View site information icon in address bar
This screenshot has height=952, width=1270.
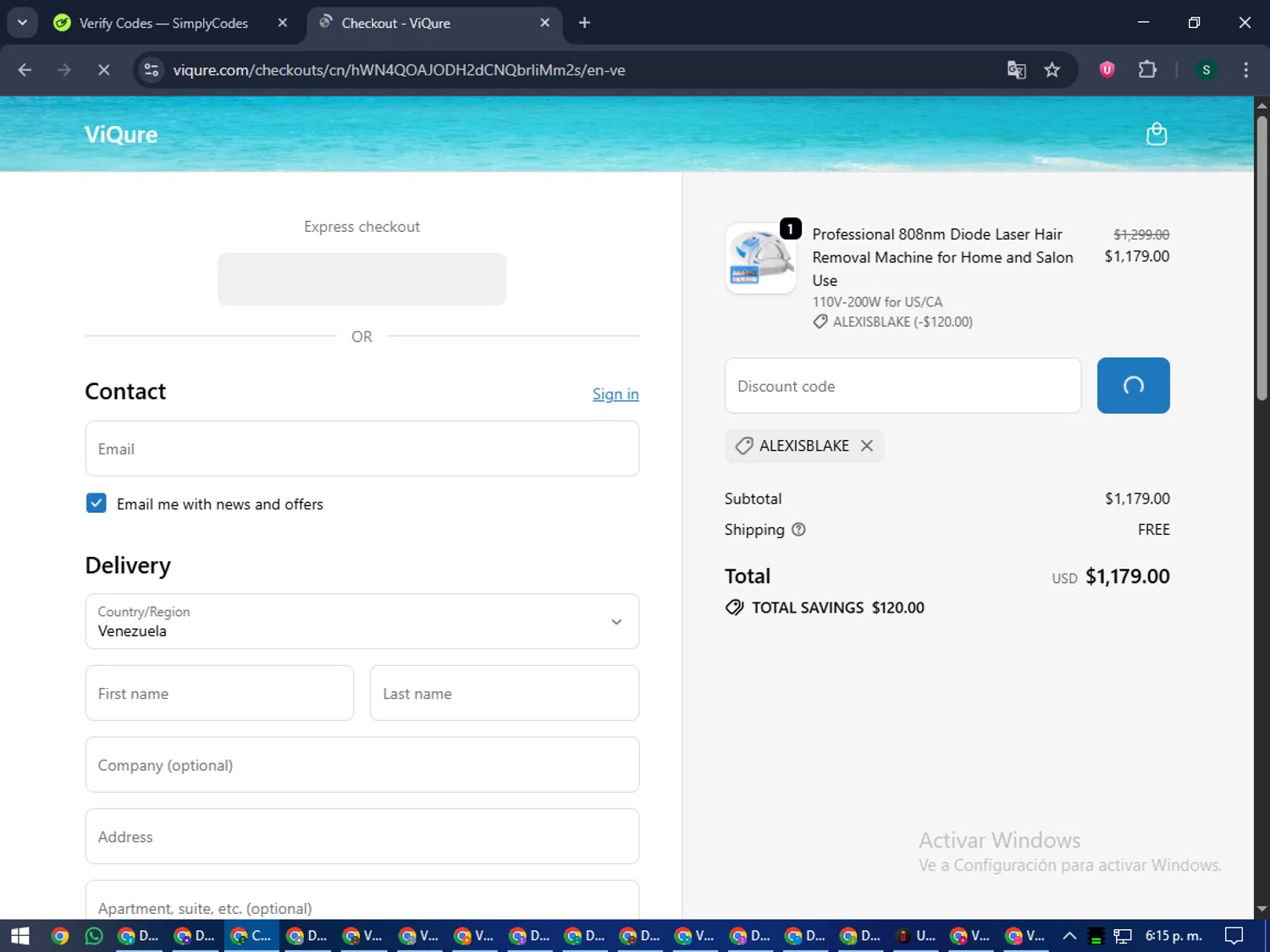tap(152, 70)
